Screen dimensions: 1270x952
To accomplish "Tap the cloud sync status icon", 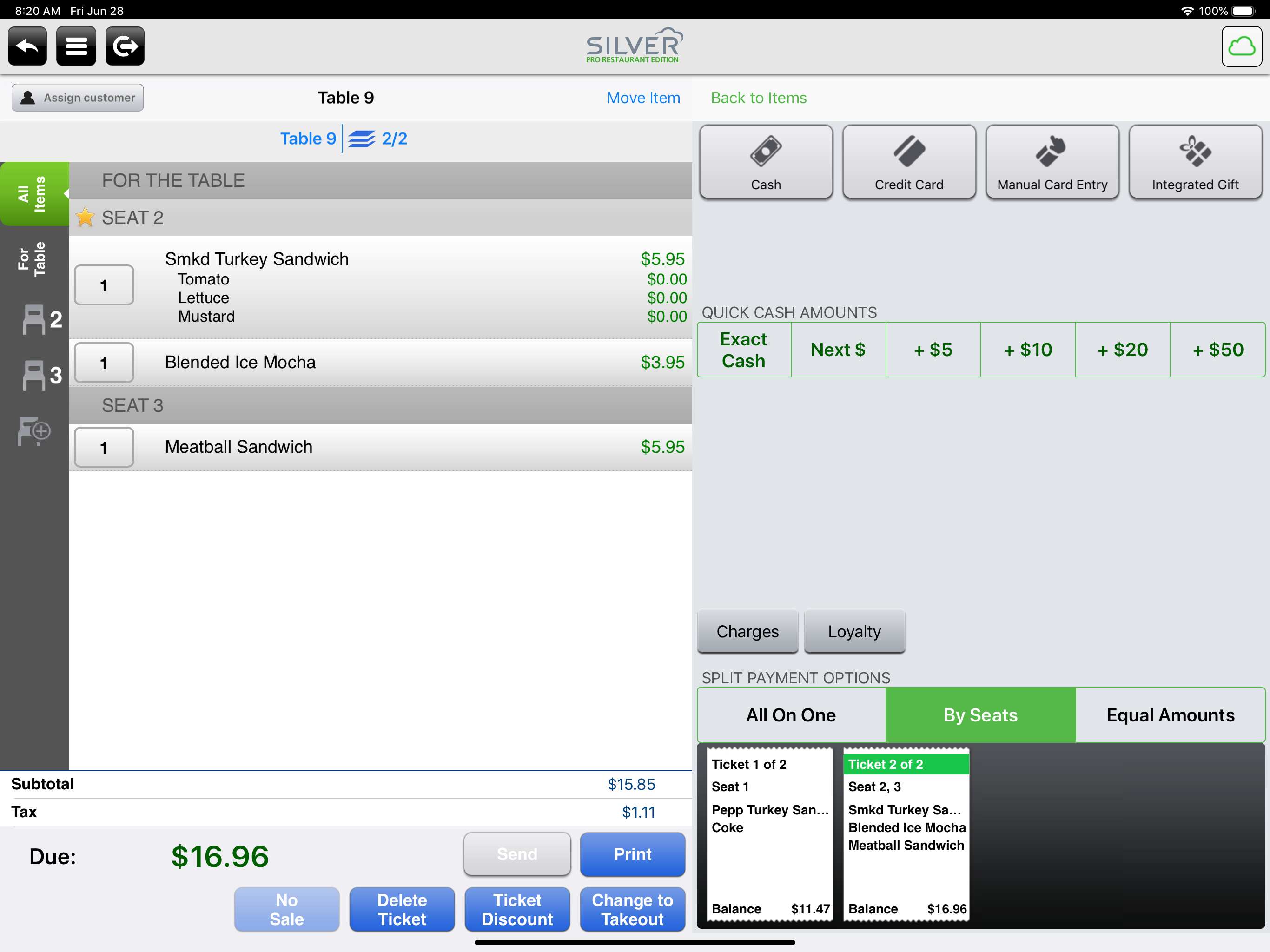I will pos(1241,46).
